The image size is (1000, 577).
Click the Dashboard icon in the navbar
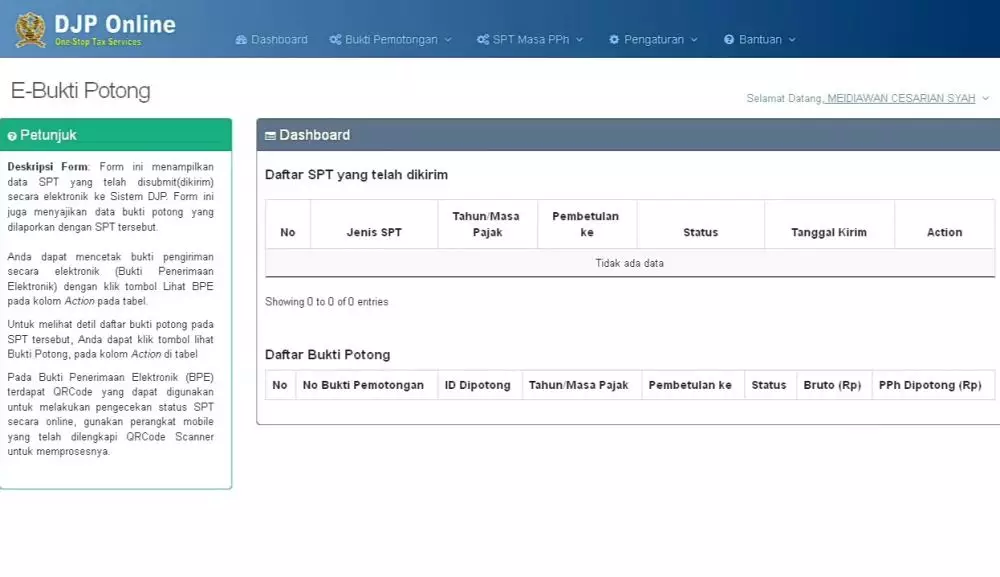[x=241, y=40]
